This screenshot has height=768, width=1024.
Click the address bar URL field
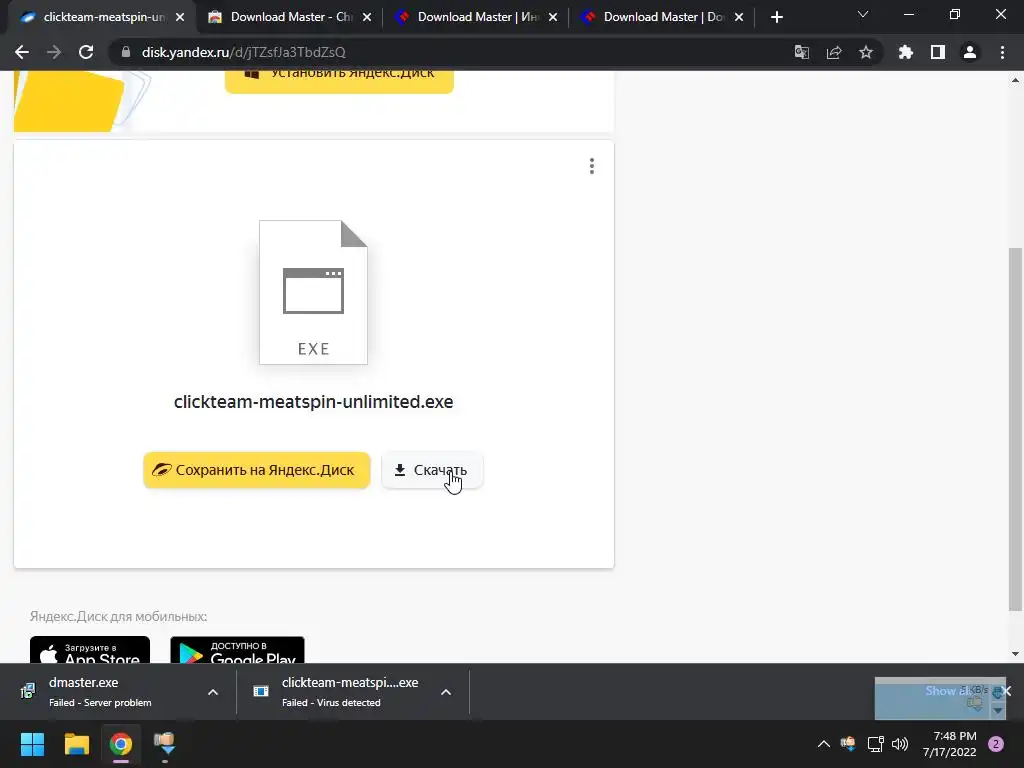pyautogui.click(x=451, y=52)
